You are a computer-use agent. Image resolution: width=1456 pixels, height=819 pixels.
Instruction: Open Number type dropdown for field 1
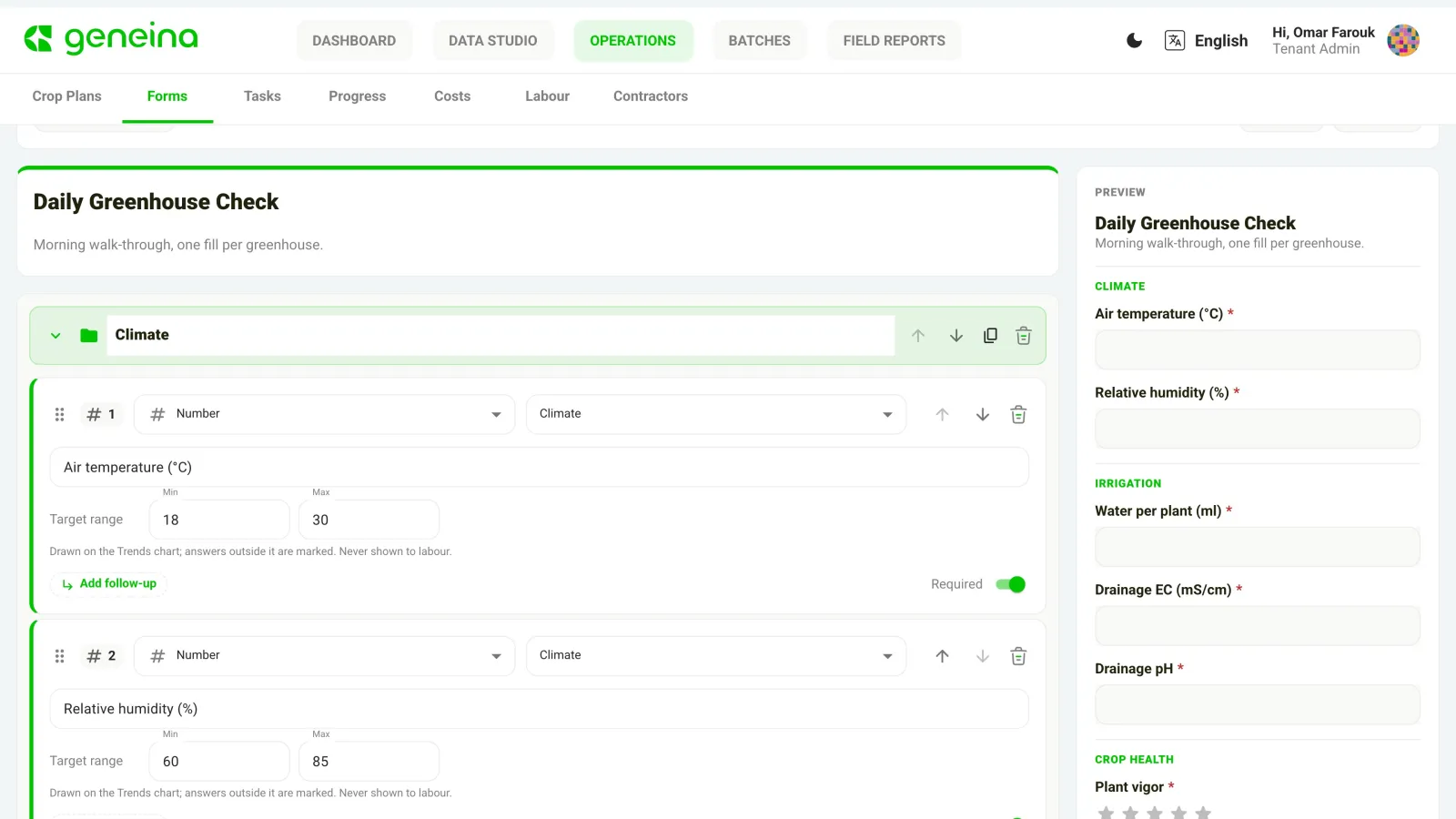(x=325, y=414)
